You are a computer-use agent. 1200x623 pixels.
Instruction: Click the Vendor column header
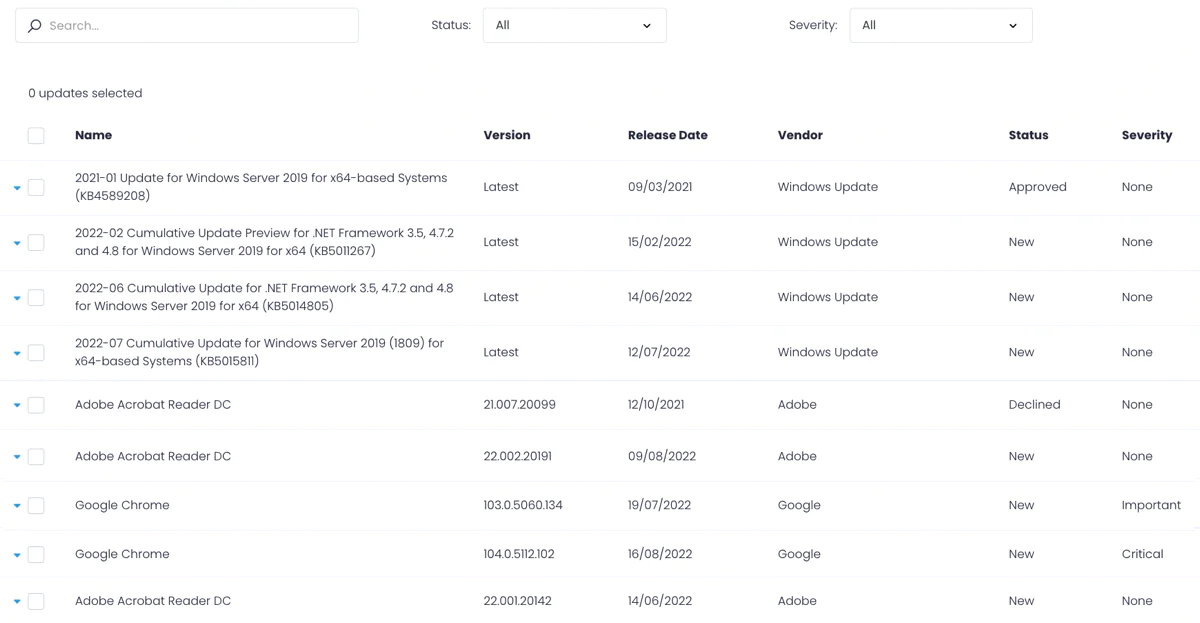click(800, 135)
